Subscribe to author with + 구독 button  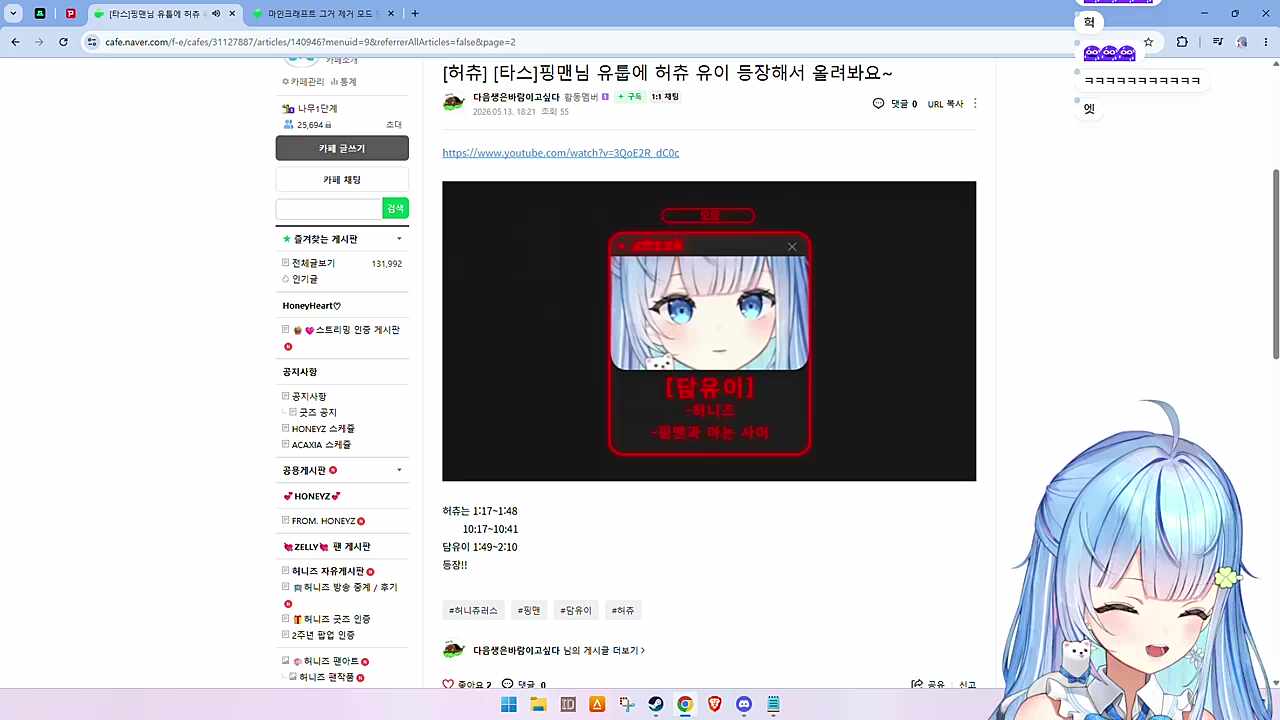[x=629, y=97]
